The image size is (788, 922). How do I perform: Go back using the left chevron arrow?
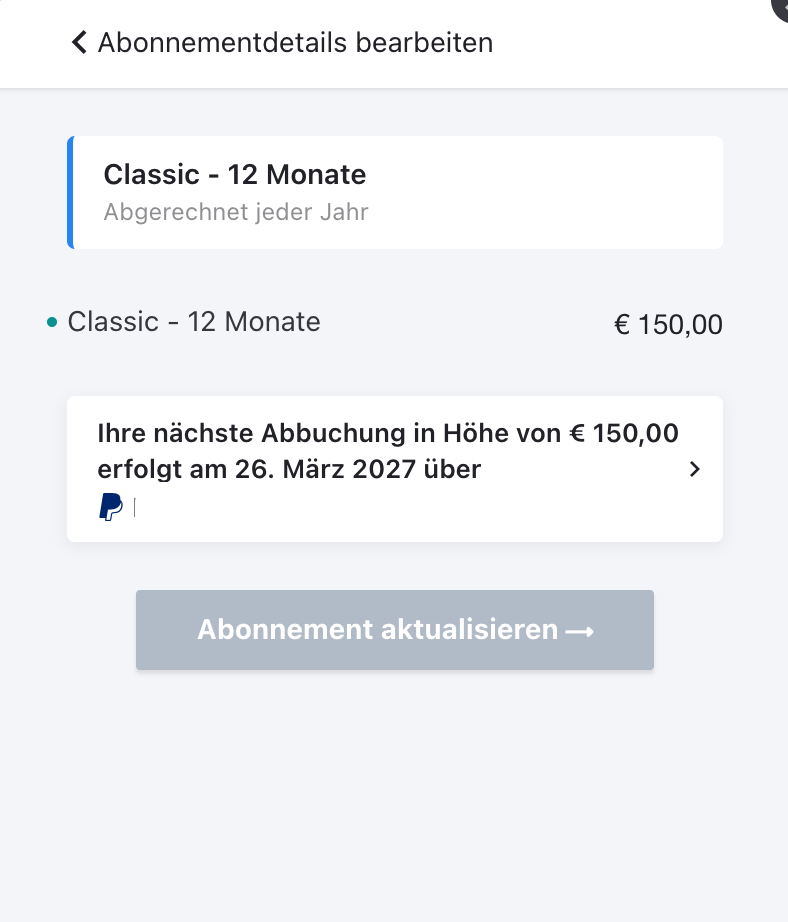click(x=79, y=42)
